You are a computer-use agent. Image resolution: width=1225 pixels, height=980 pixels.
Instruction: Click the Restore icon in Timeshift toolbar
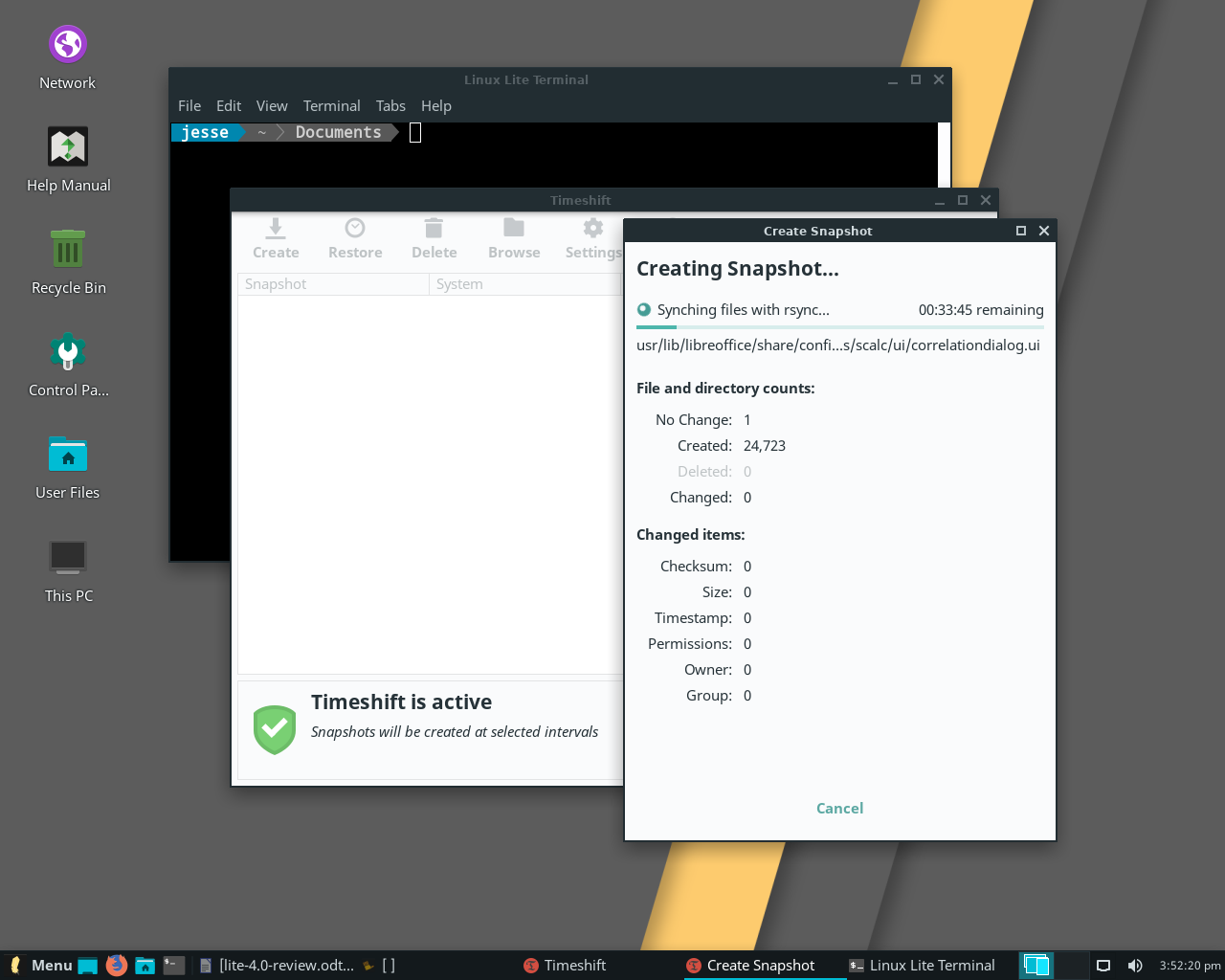click(355, 238)
